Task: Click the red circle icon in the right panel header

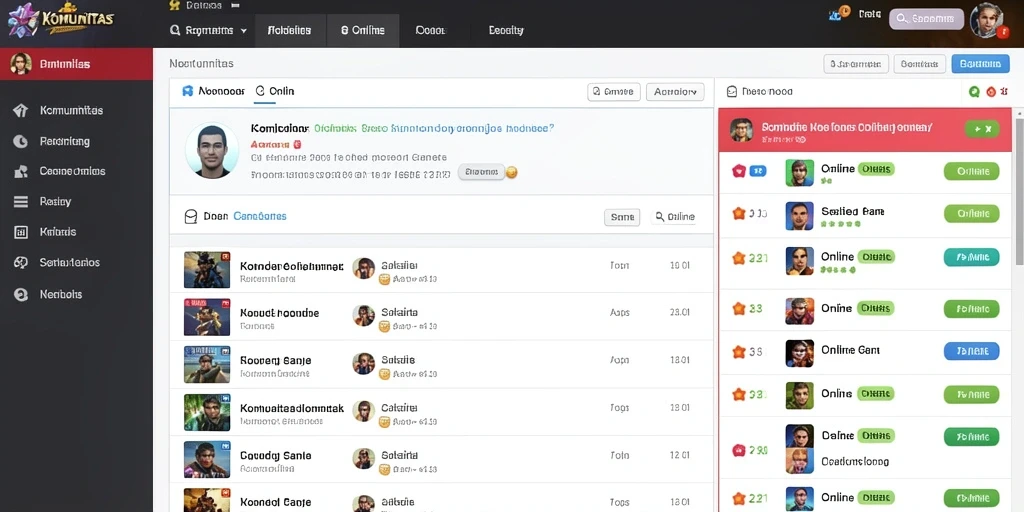Action: [991, 92]
